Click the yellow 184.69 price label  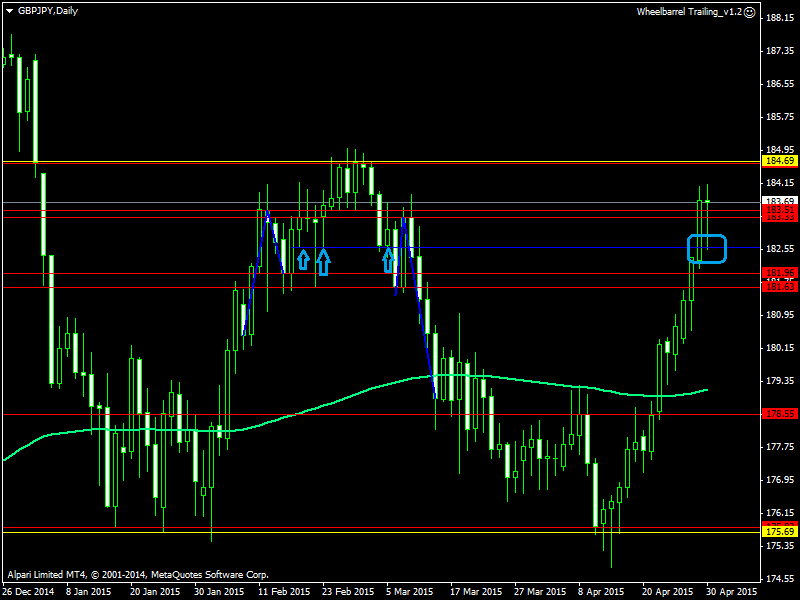(x=780, y=161)
